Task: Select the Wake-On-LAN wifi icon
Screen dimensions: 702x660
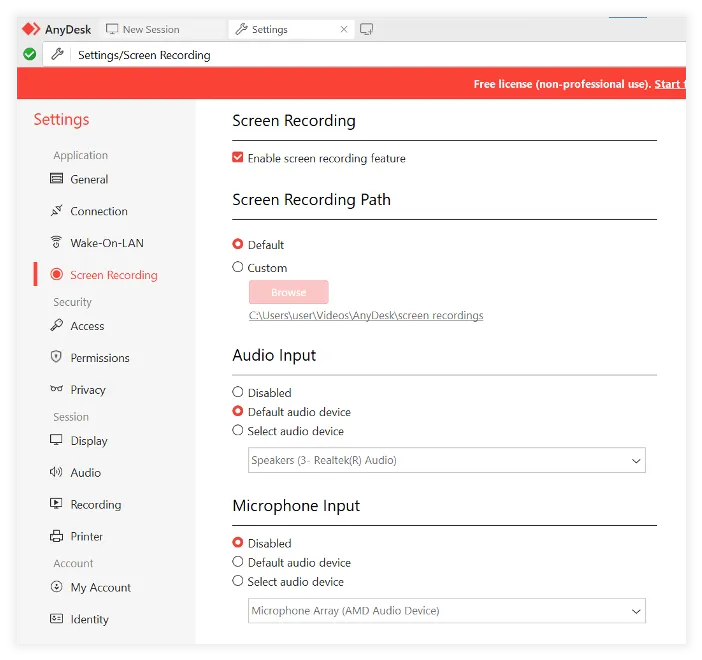Action: (x=57, y=243)
